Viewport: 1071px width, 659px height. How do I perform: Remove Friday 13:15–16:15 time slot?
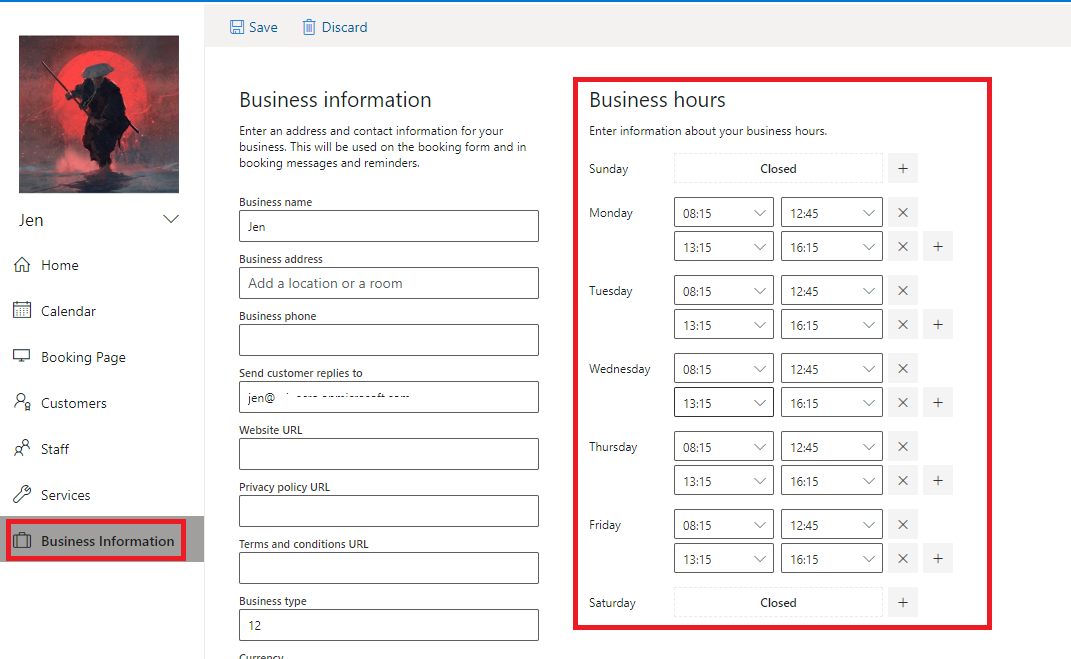[x=903, y=558]
